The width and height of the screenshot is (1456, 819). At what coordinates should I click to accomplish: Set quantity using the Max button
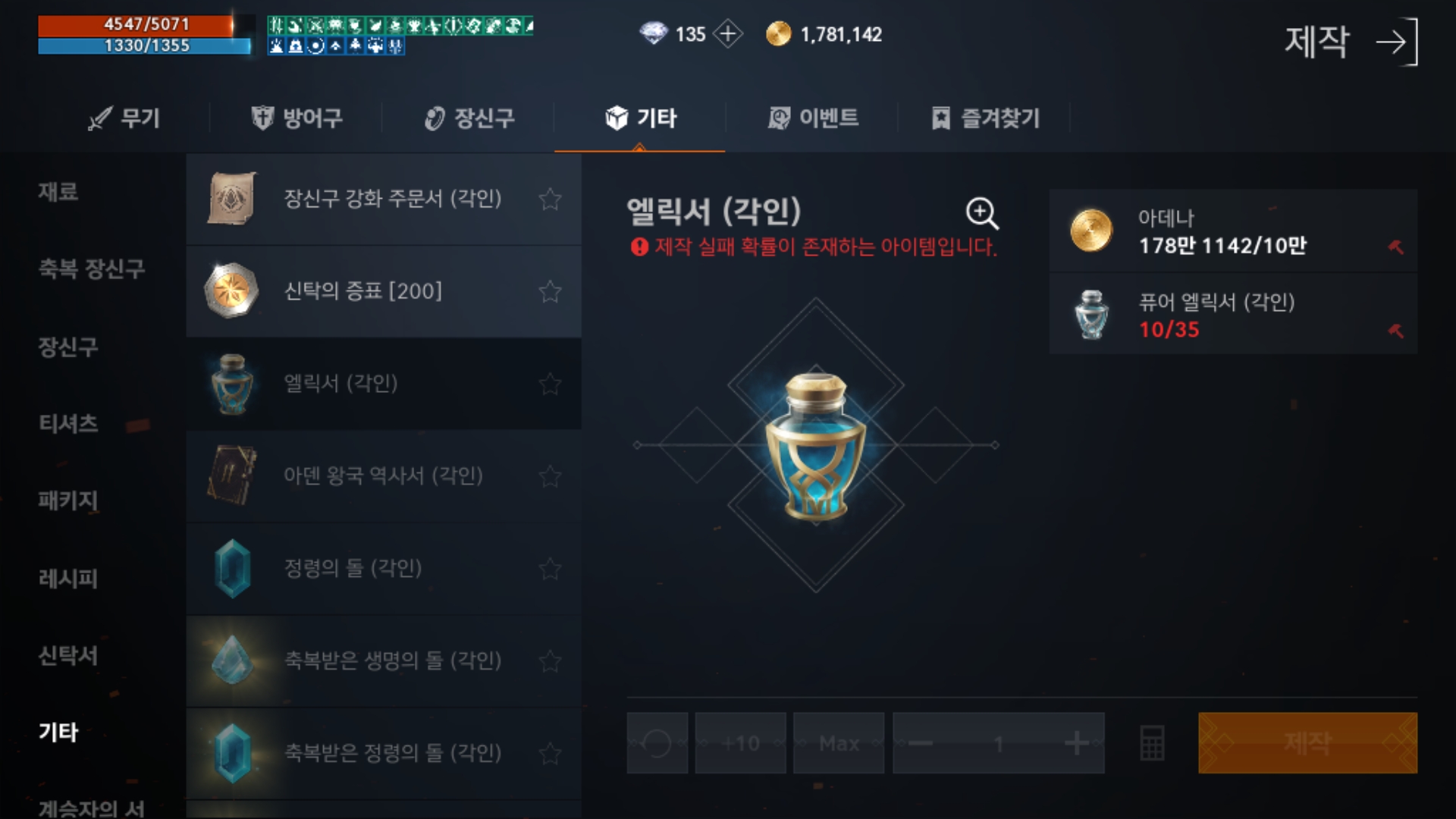(x=839, y=743)
